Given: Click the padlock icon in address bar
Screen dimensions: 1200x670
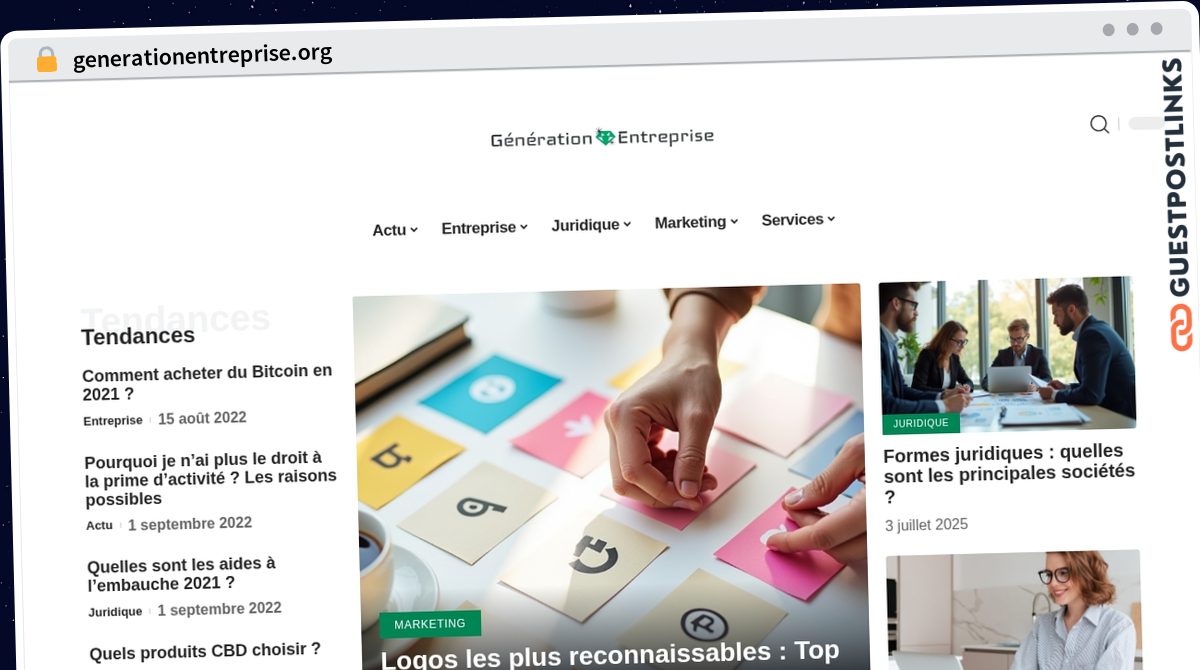Looking at the screenshot, I should coord(46,60).
